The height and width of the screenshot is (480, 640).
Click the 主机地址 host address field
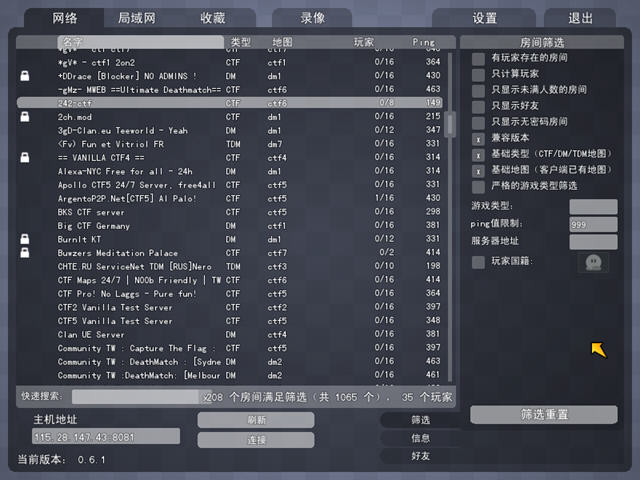(106, 436)
